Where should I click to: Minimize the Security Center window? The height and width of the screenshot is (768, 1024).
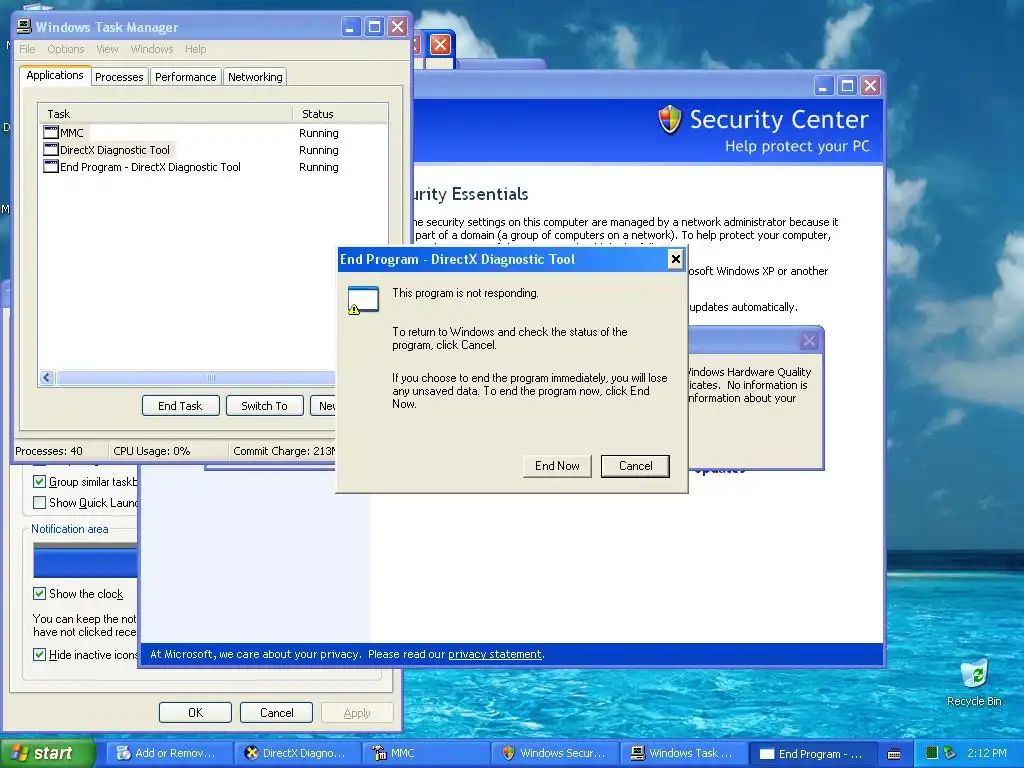click(824, 86)
